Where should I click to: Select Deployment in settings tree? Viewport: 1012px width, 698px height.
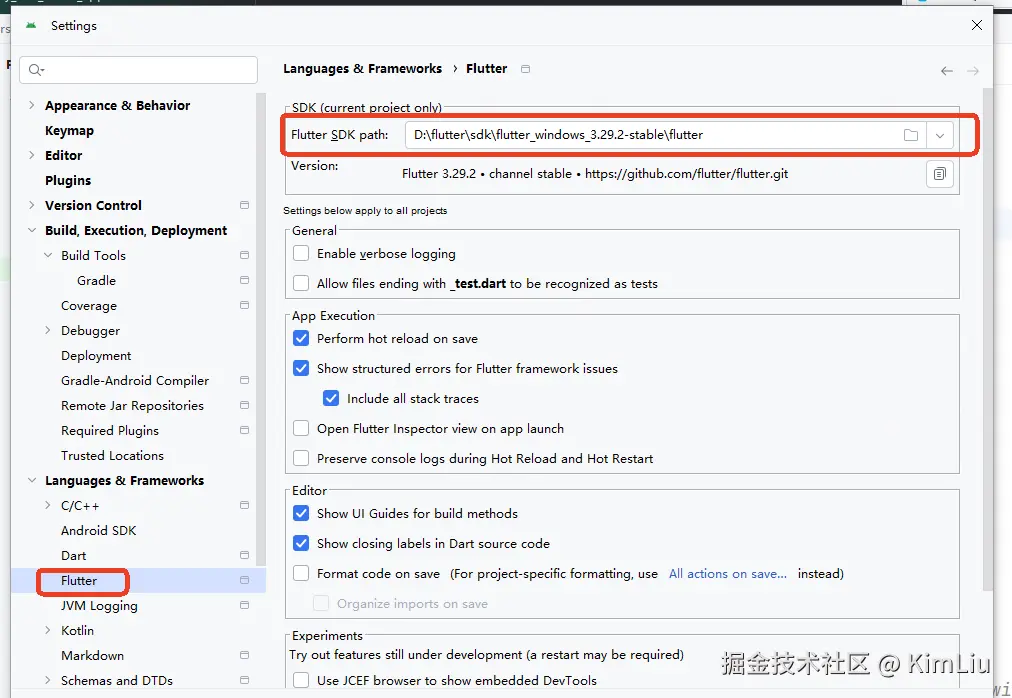click(96, 356)
